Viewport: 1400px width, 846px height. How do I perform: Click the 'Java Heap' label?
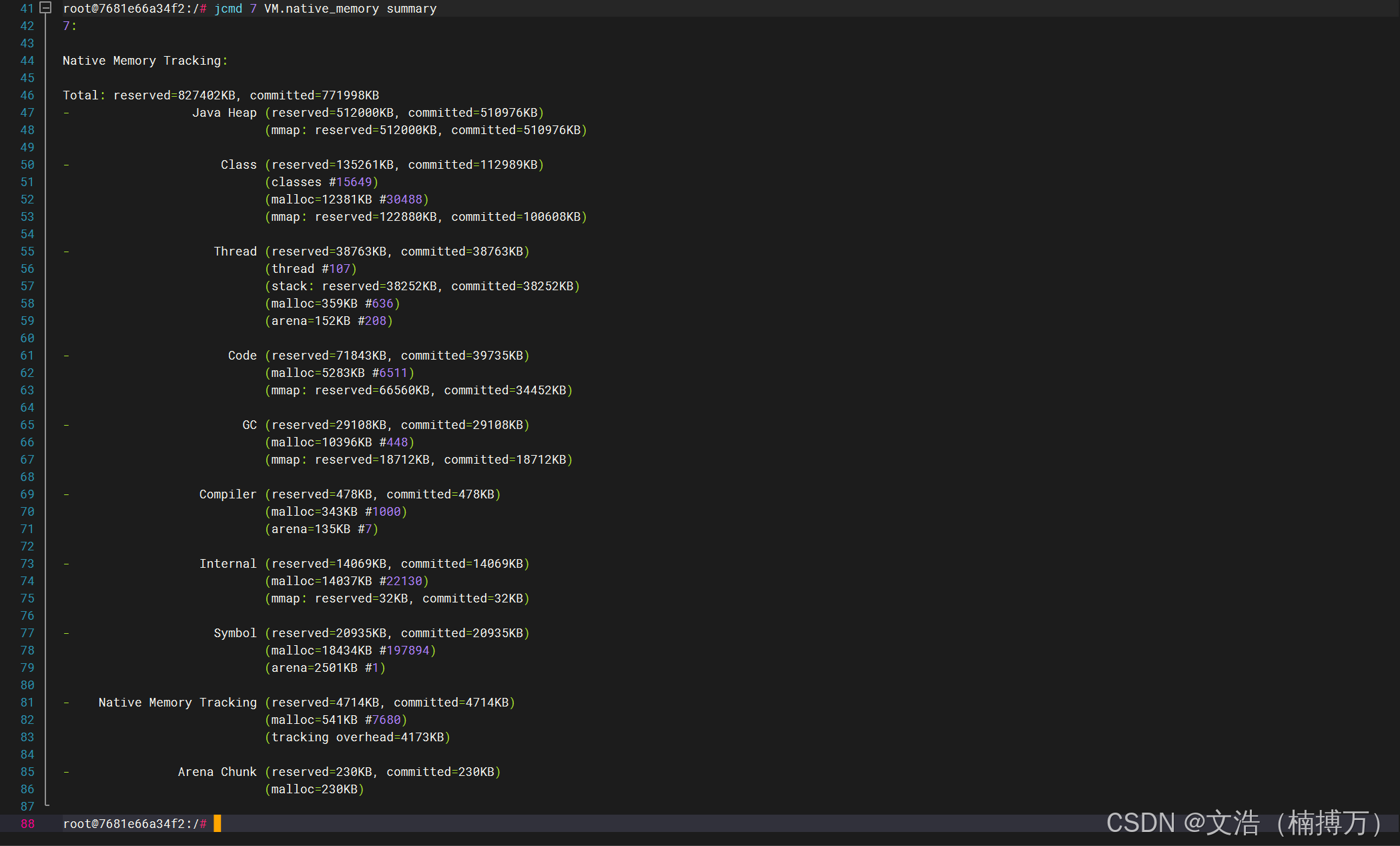pos(224,113)
